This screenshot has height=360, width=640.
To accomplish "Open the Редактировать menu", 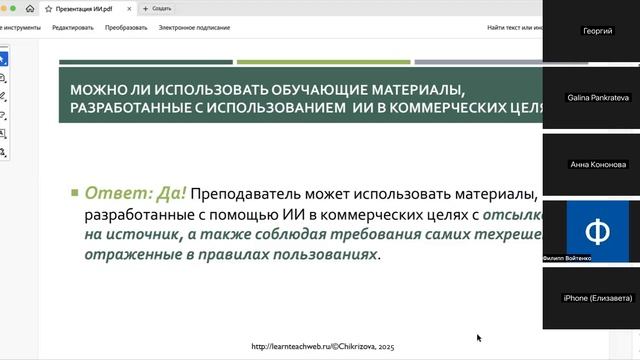I will click(73, 28).
